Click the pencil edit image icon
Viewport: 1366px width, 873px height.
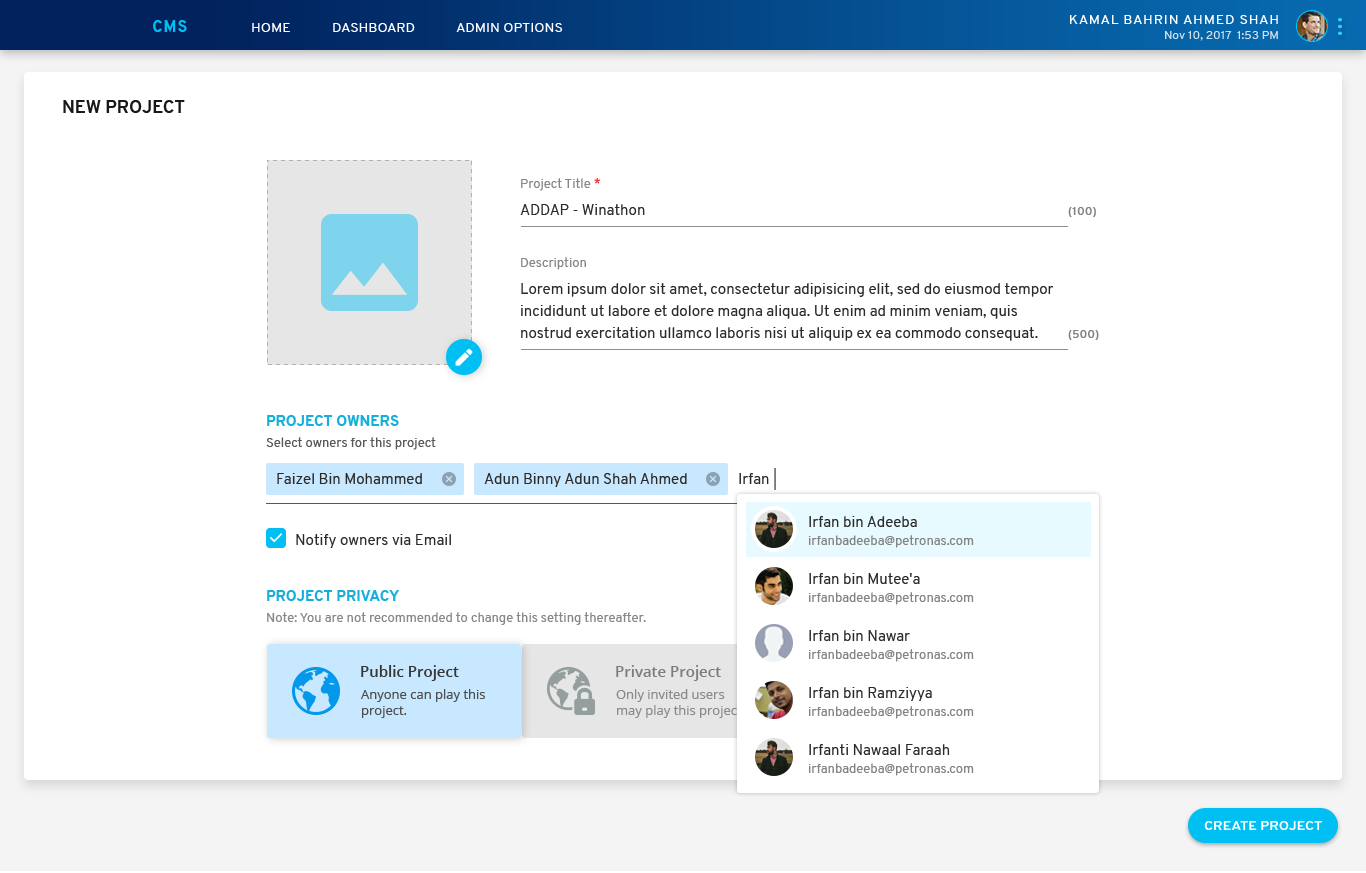tap(464, 357)
